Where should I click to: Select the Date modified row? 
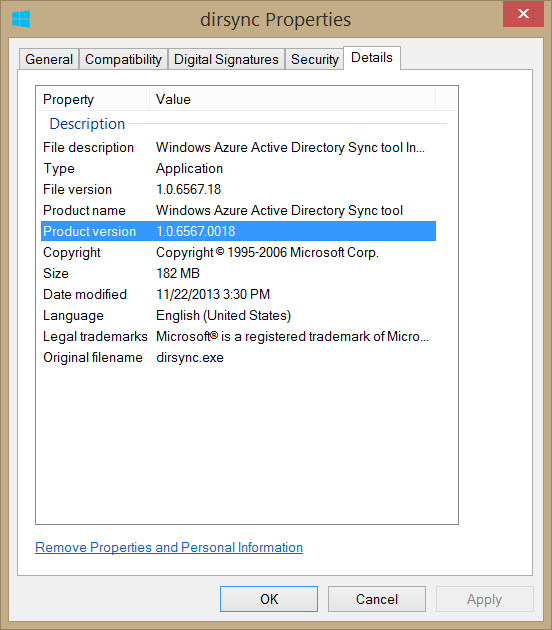click(238, 294)
